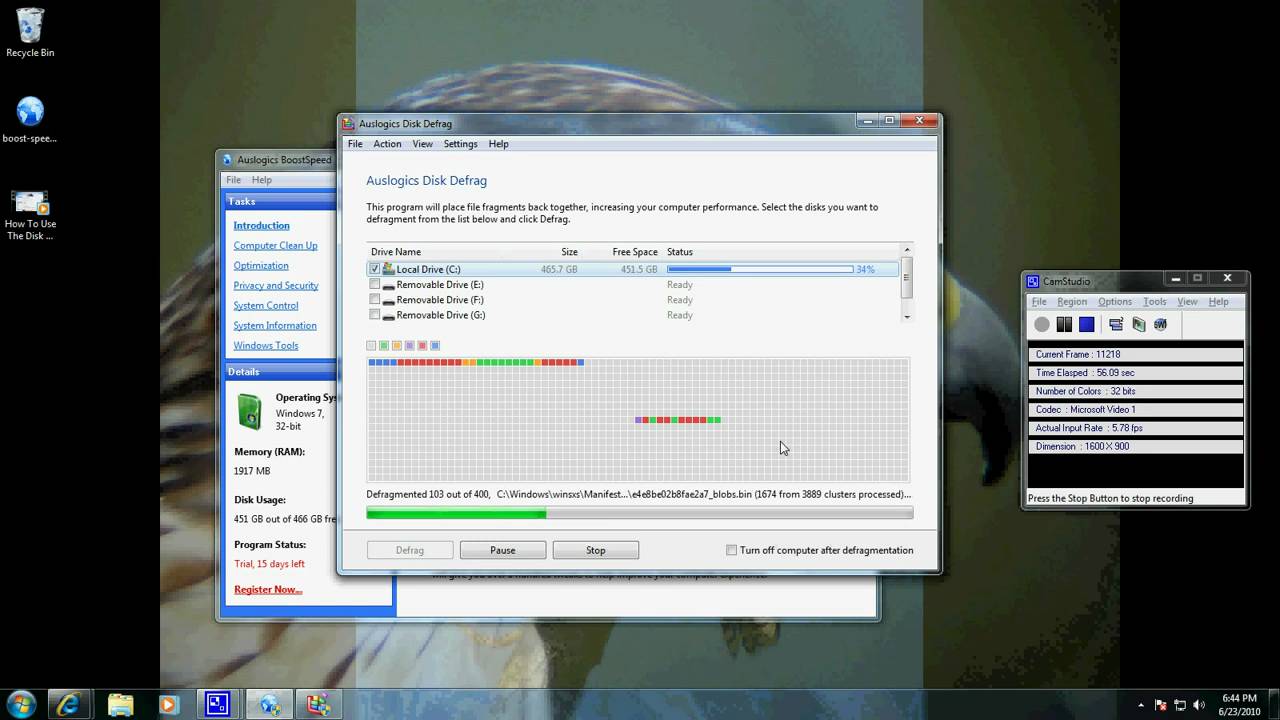Viewport: 1280px width, 720px height.
Task: Open the Introduction link in BoostSpeed
Action: 262,226
